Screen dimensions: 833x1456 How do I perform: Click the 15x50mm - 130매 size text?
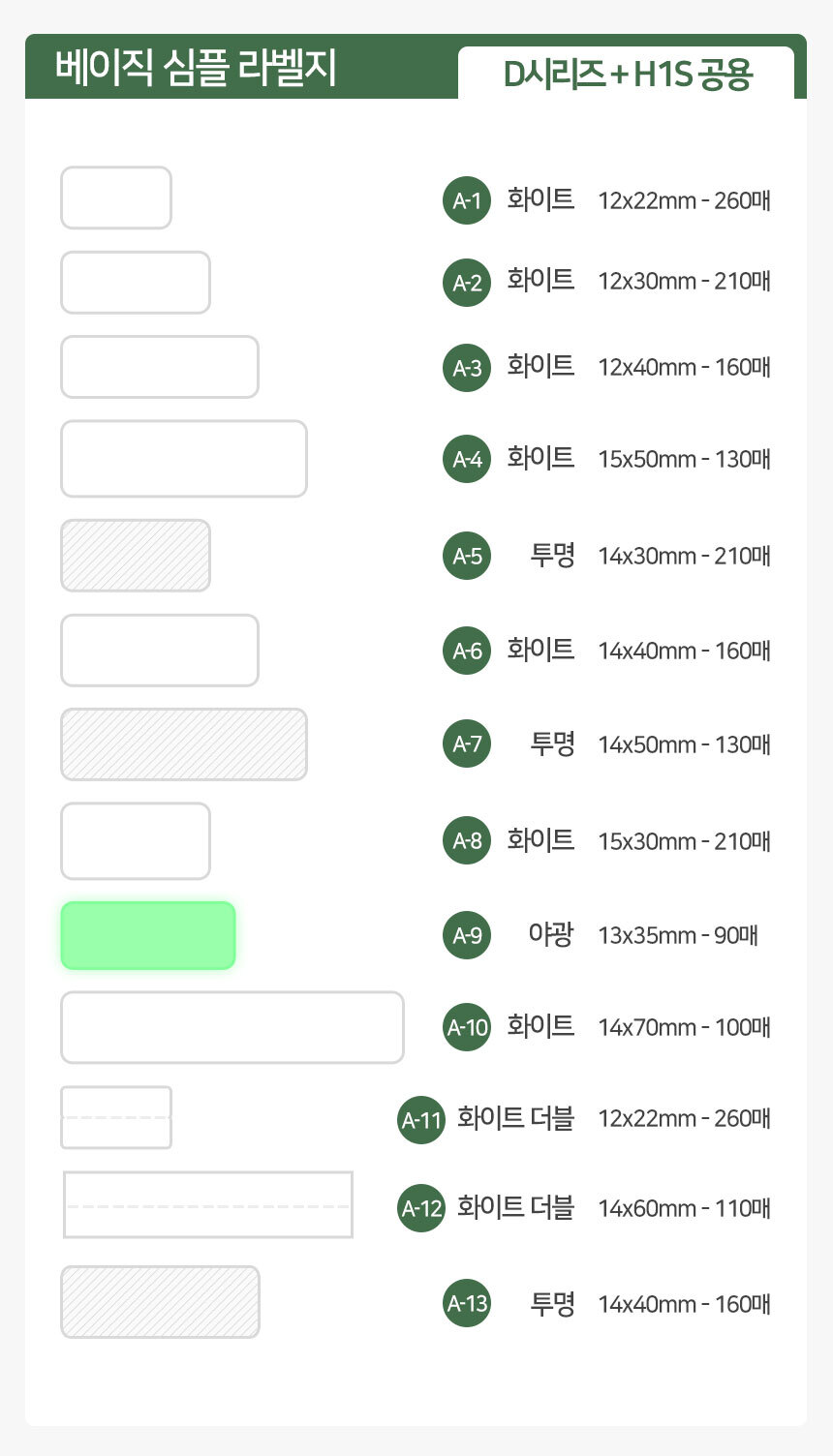(684, 459)
